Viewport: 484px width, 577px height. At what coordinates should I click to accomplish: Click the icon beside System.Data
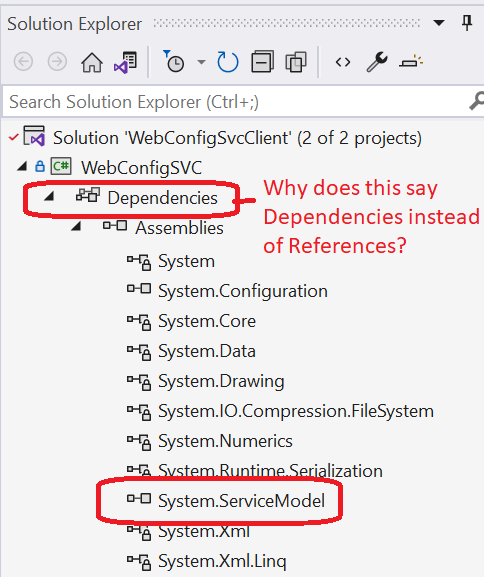(139, 352)
